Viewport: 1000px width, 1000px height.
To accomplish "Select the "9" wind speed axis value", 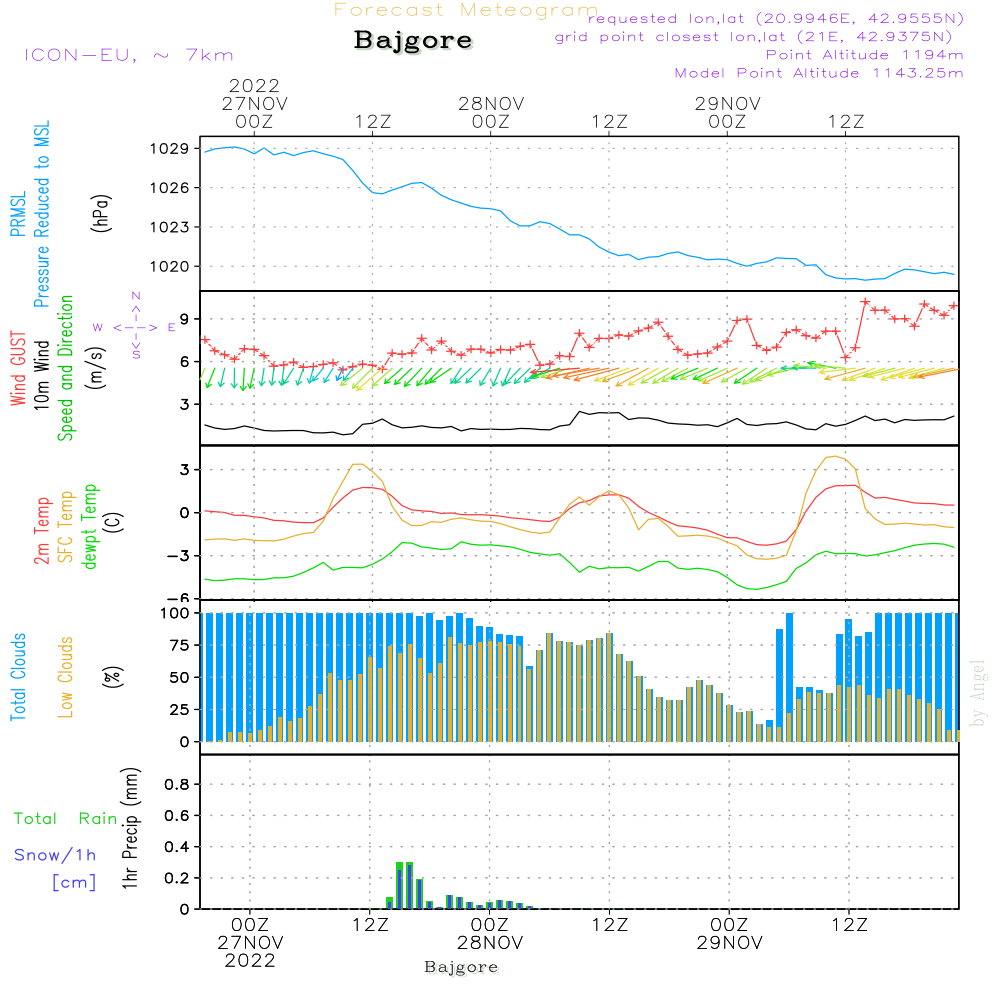I will point(185,319).
